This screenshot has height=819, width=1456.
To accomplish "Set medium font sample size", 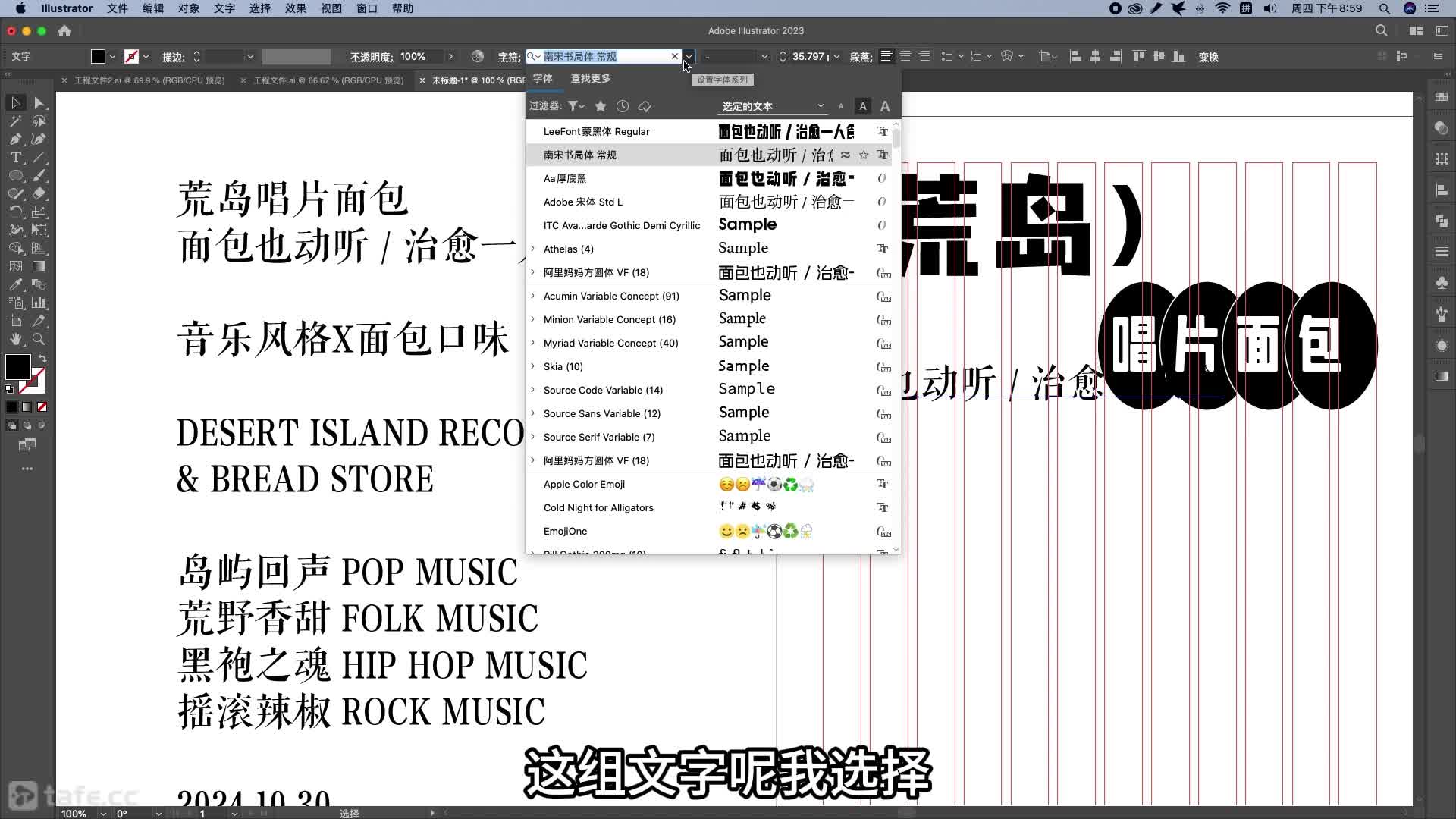I will pyautogui.click(x=862, y=106).
